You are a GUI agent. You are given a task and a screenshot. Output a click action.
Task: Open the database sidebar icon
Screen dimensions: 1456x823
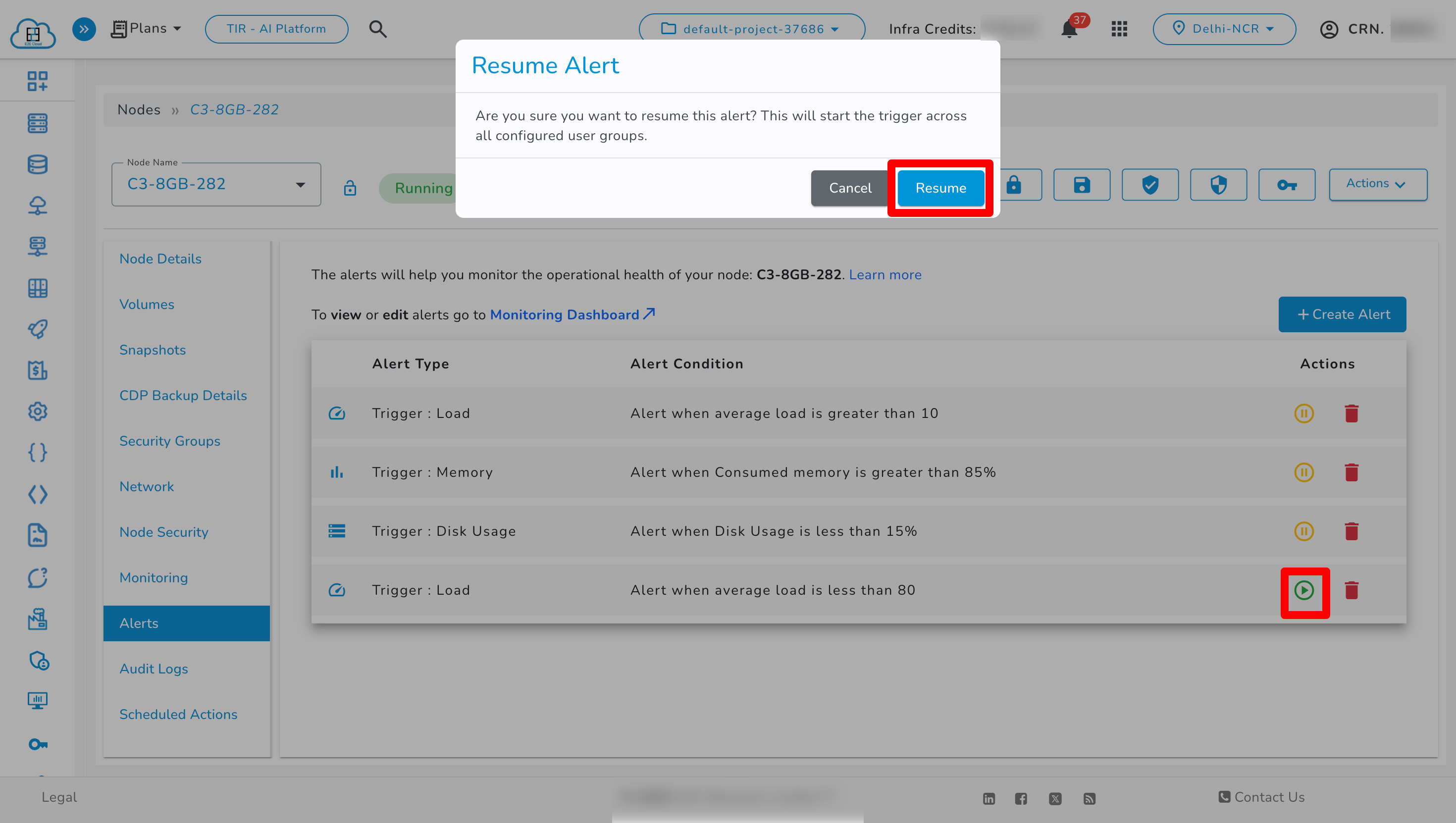(x=37, y=164)
